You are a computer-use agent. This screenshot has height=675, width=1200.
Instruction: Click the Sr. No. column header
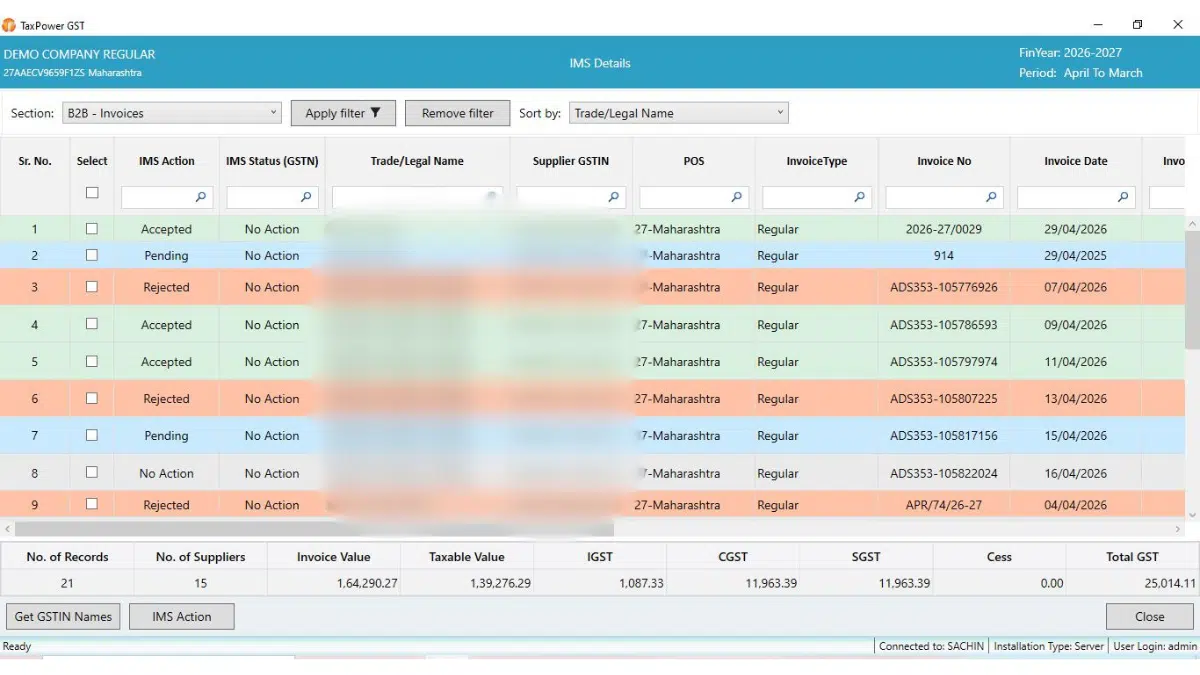35,161
